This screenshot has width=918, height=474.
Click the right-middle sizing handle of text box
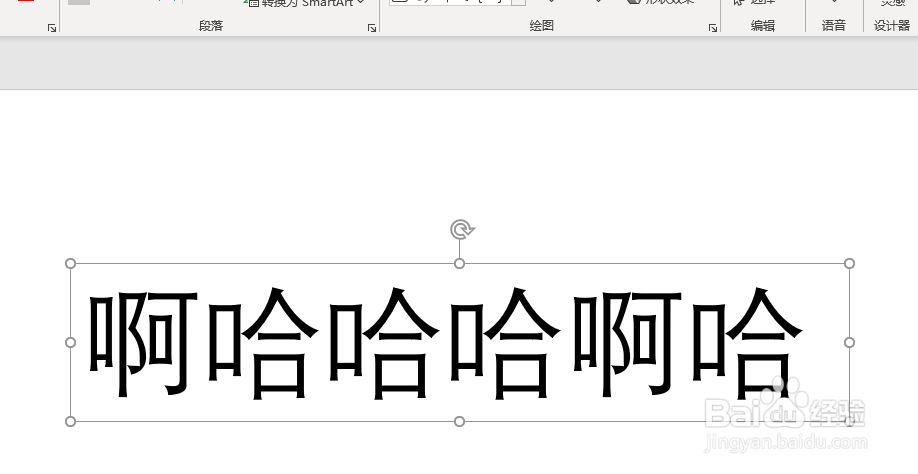tap(850, 342)
